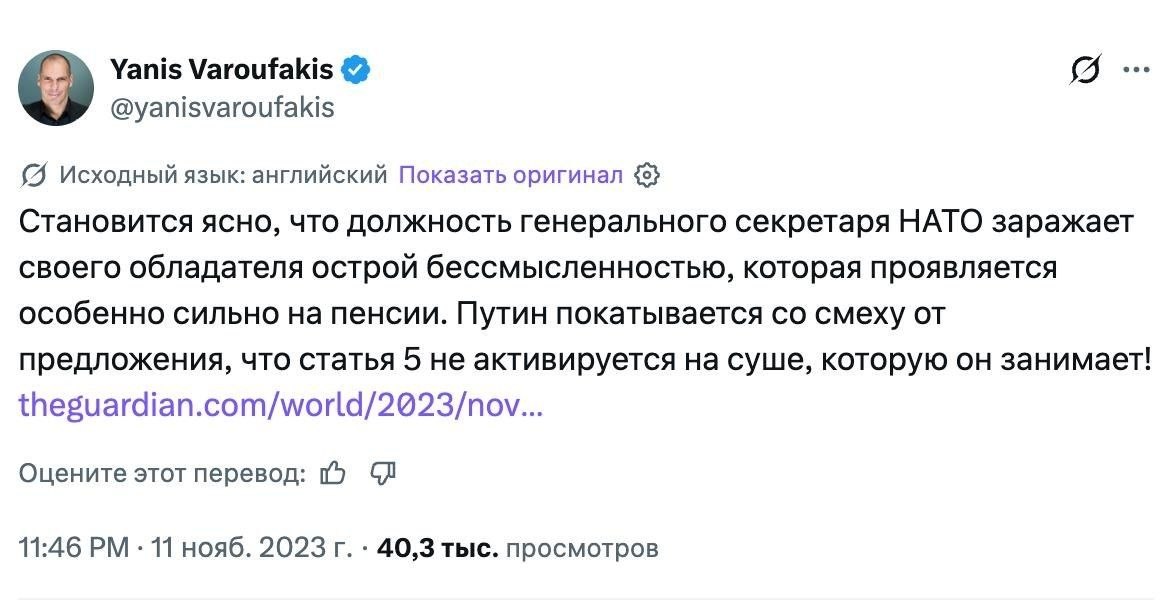The image size is (1176, 616).
Task: Click the "11:46 PM" tweet timestamp
Action: pyautogui.click(x=74, y=548)
